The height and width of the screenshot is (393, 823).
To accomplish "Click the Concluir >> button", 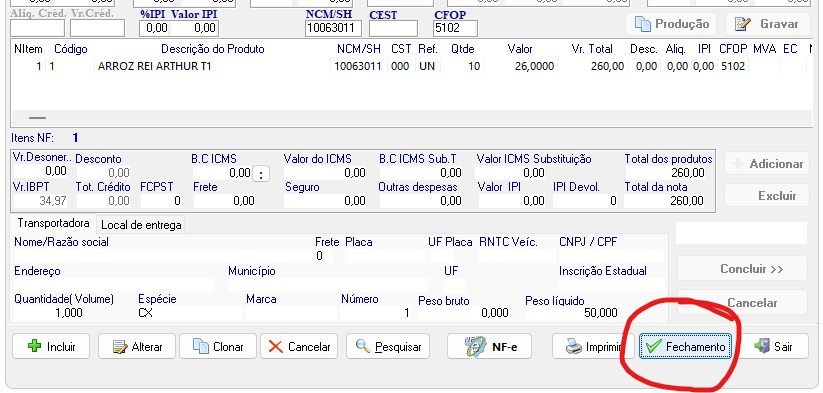I will 742,269.
